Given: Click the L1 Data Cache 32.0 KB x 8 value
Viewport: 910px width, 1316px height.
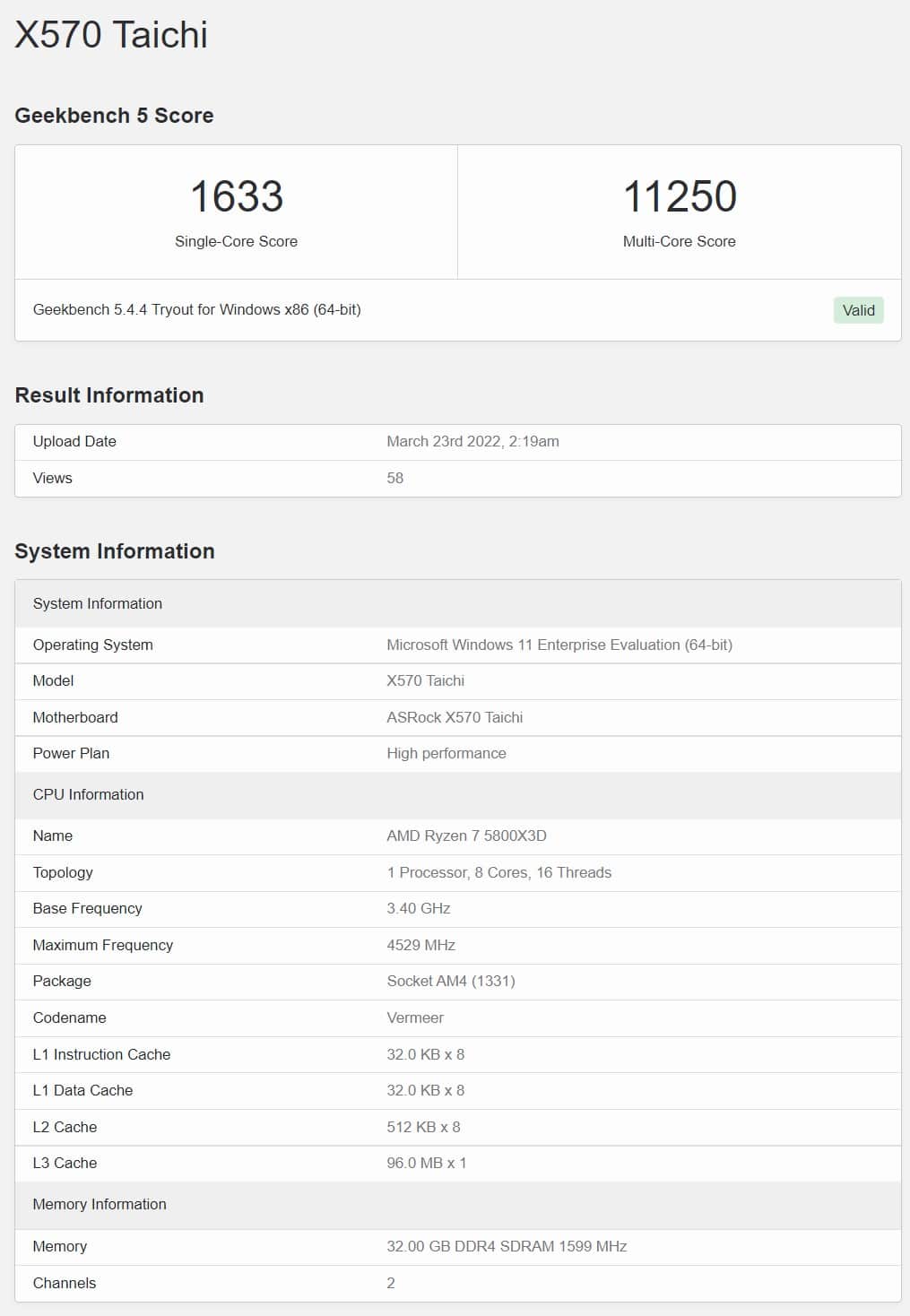Looking at the screenshot, I should coord(426,1090).
